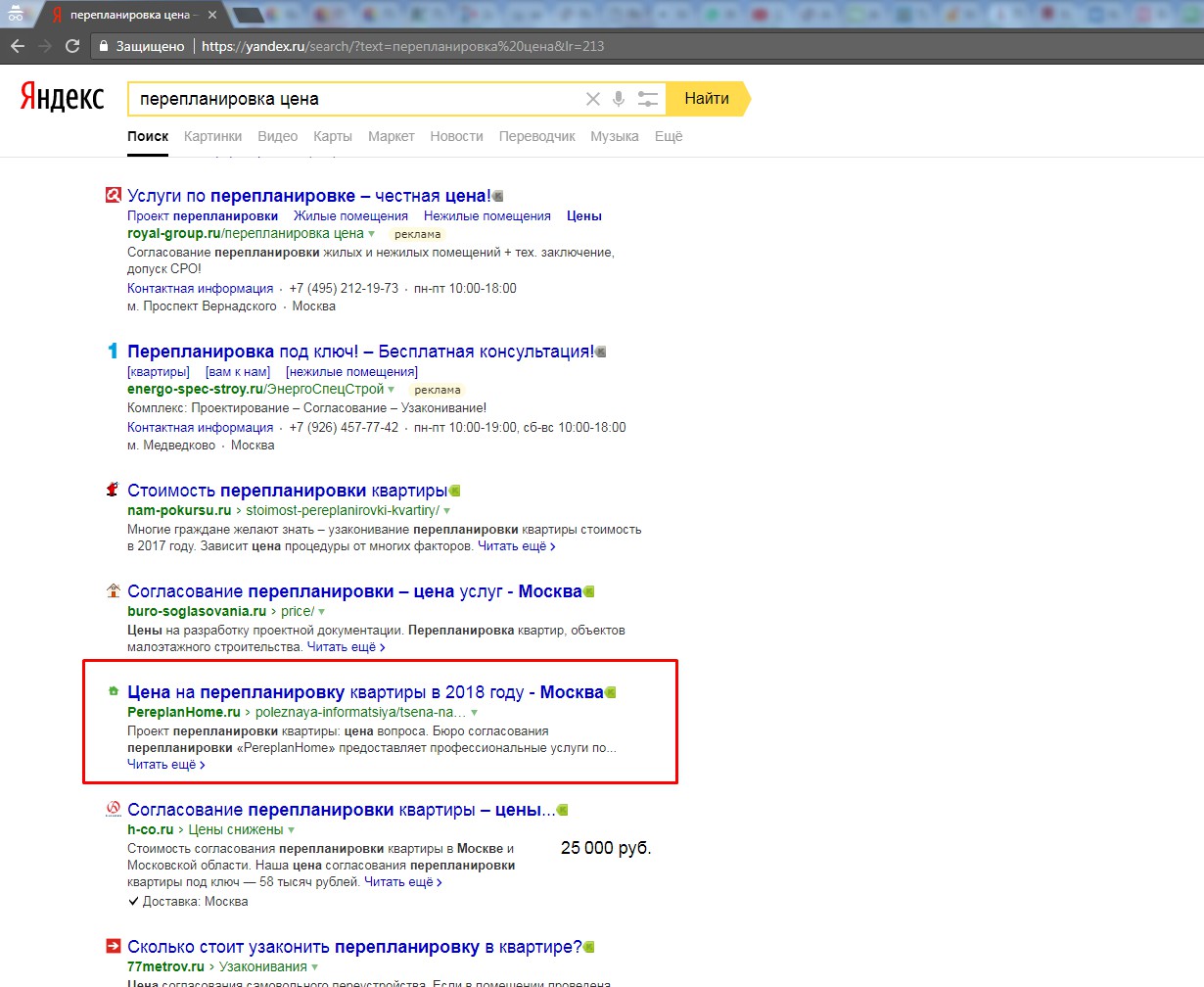Open the 'Нежилые помещения' sitelink under royal-group

point(487,215)
